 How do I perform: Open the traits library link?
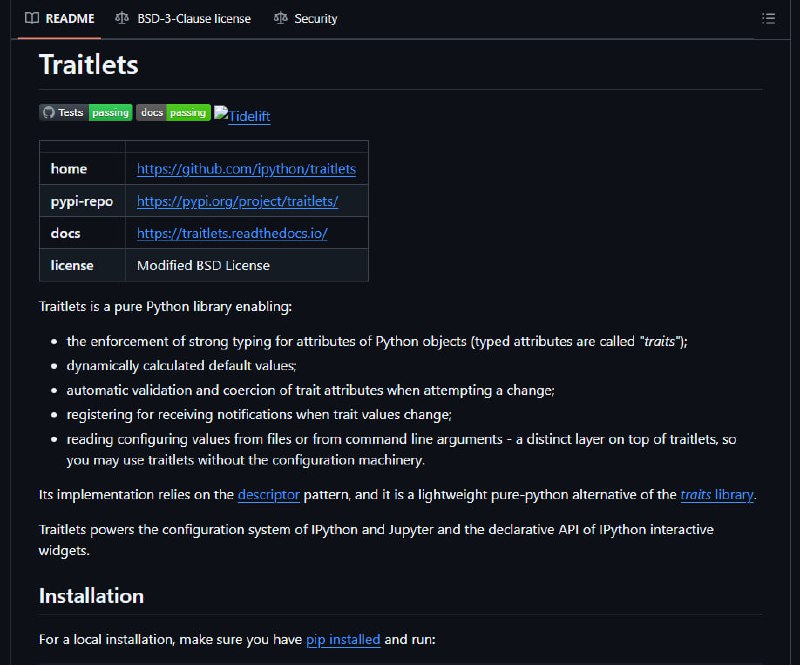click(x=717, y=495)
